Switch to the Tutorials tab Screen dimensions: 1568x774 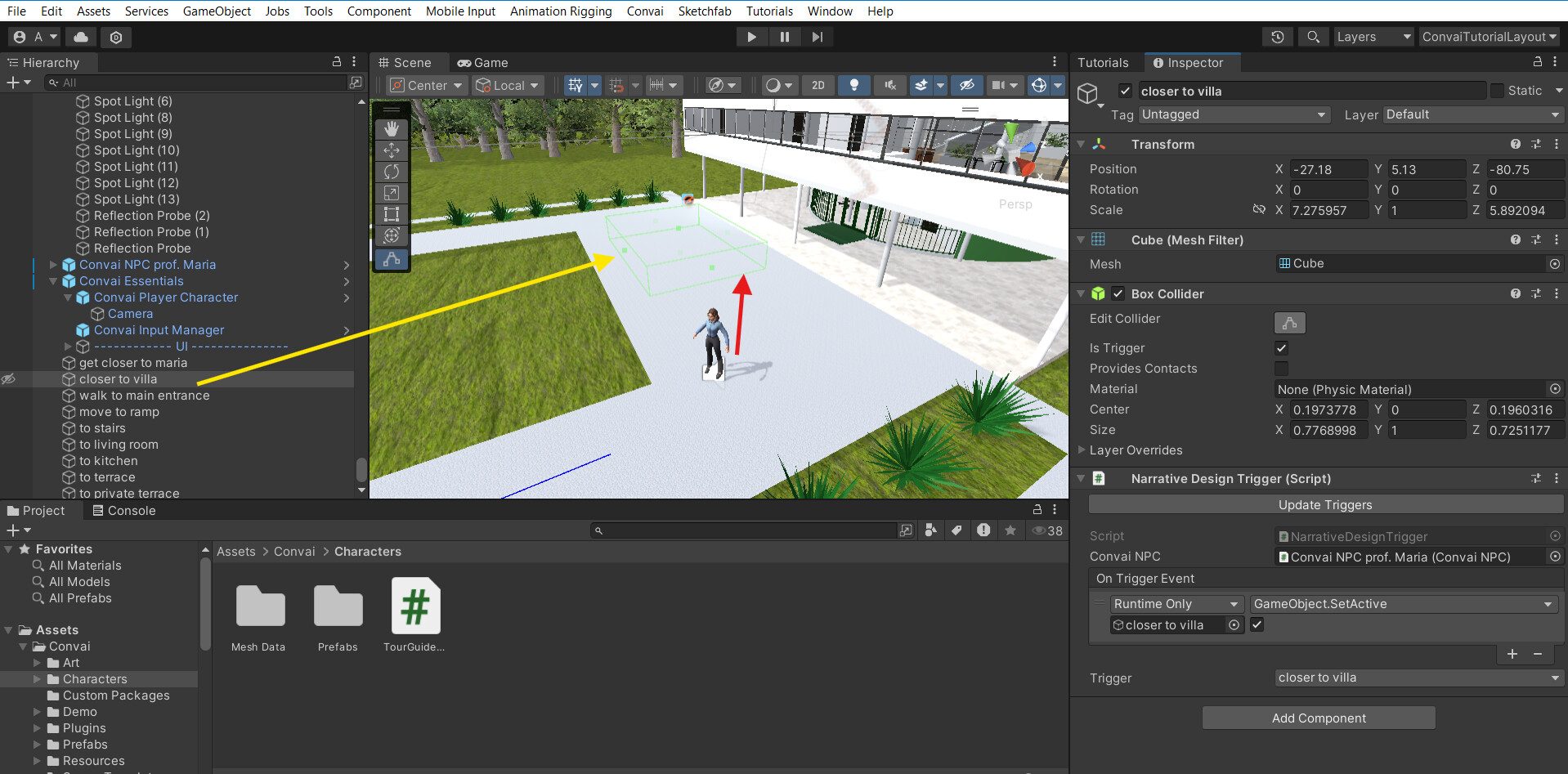click(1103, 62)
